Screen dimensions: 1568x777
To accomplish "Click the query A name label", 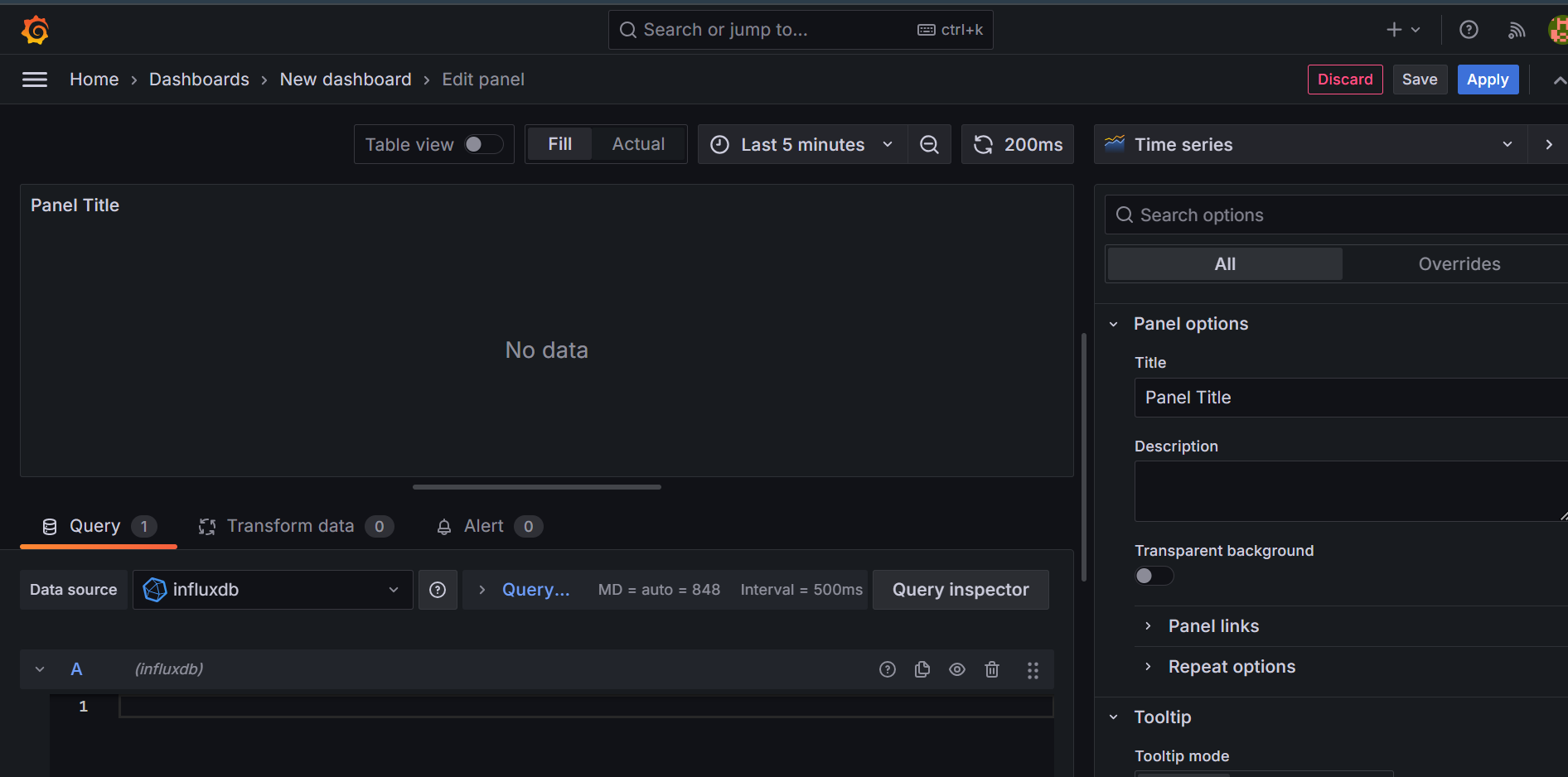I will click(x=76, y=669).
